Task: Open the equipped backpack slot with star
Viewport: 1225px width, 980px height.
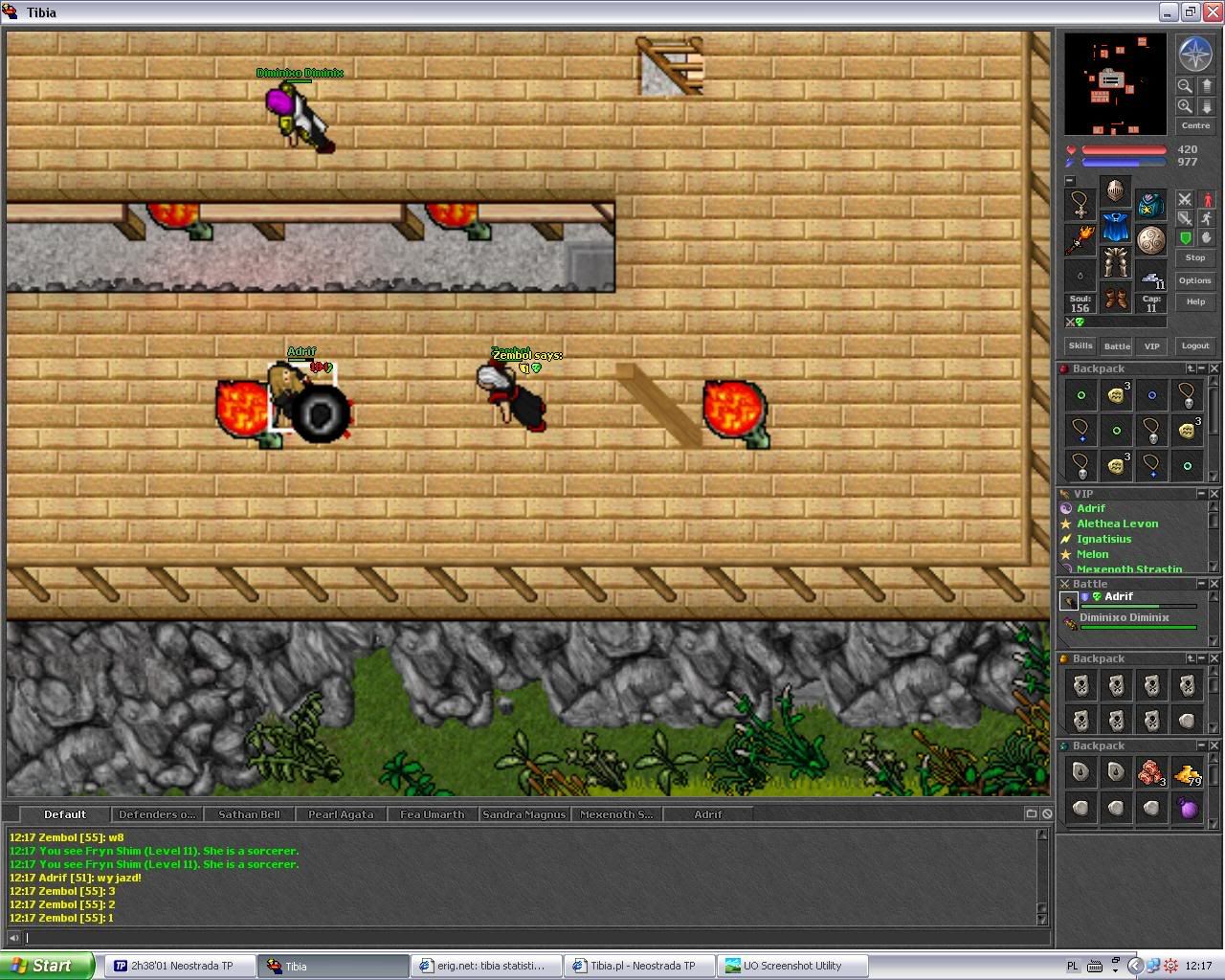Action: [1151, 204]
